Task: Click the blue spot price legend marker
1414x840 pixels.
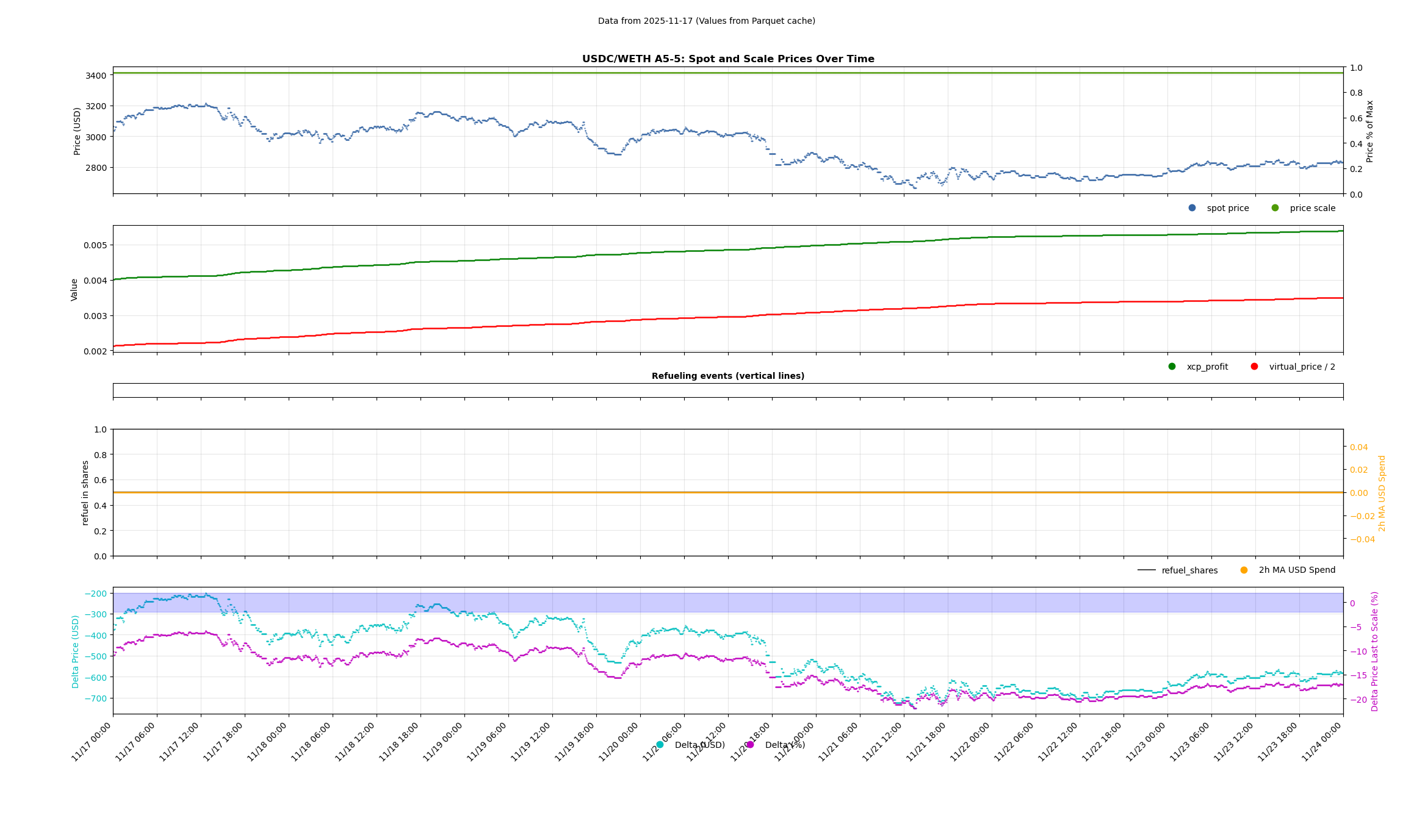Action: (1192, 208)
